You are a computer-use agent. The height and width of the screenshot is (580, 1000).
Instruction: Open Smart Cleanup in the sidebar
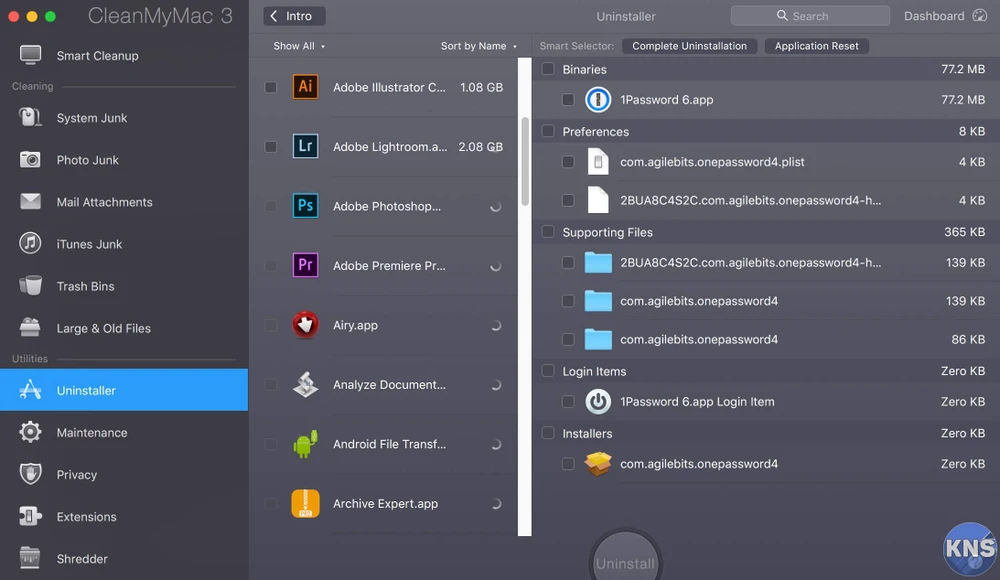[97, 56]
